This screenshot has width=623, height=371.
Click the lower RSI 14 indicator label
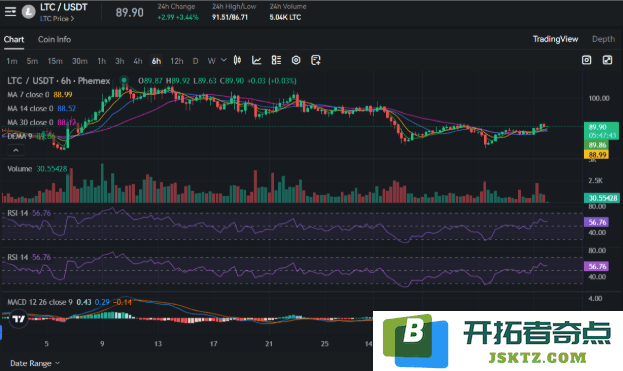click(17, 257)
